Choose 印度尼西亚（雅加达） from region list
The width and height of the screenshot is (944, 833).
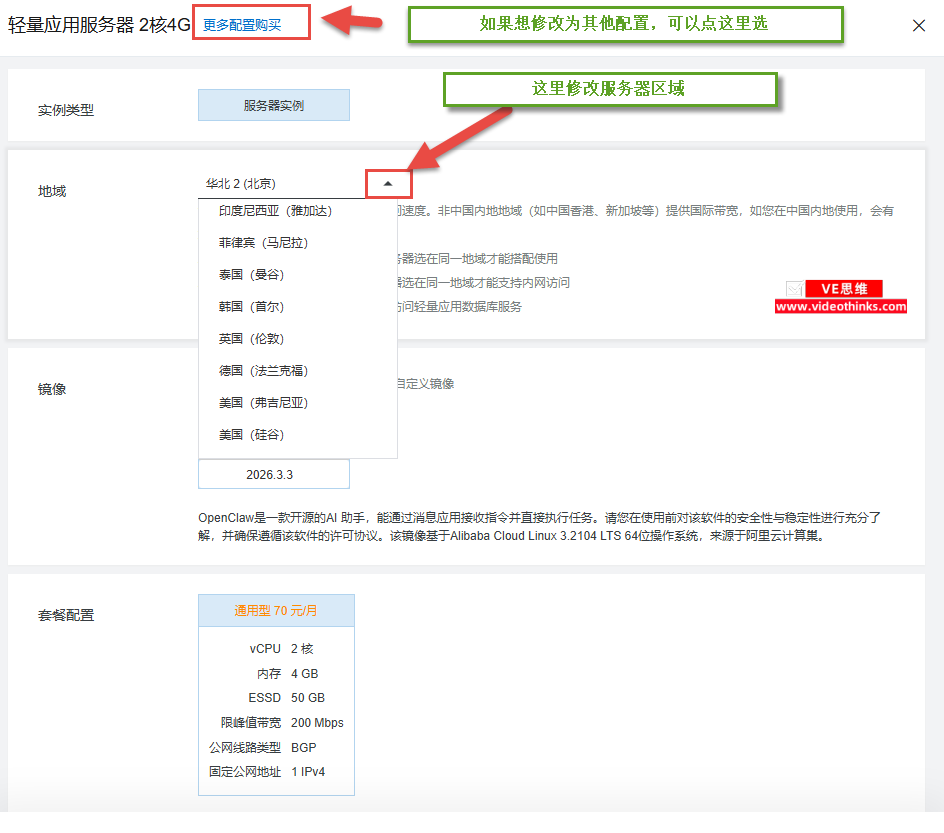275,211
